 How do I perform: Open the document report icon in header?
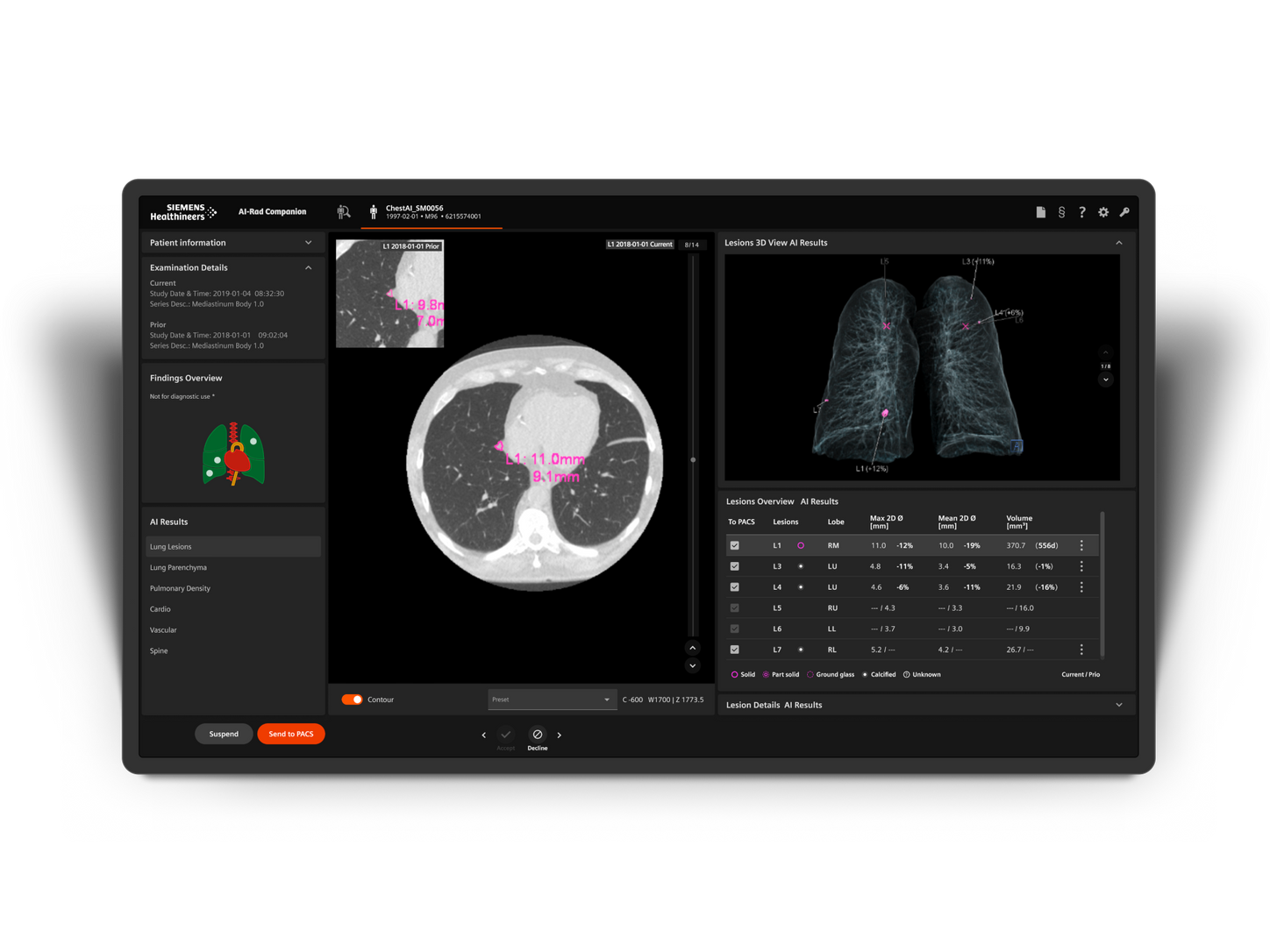pos(1040,212)
